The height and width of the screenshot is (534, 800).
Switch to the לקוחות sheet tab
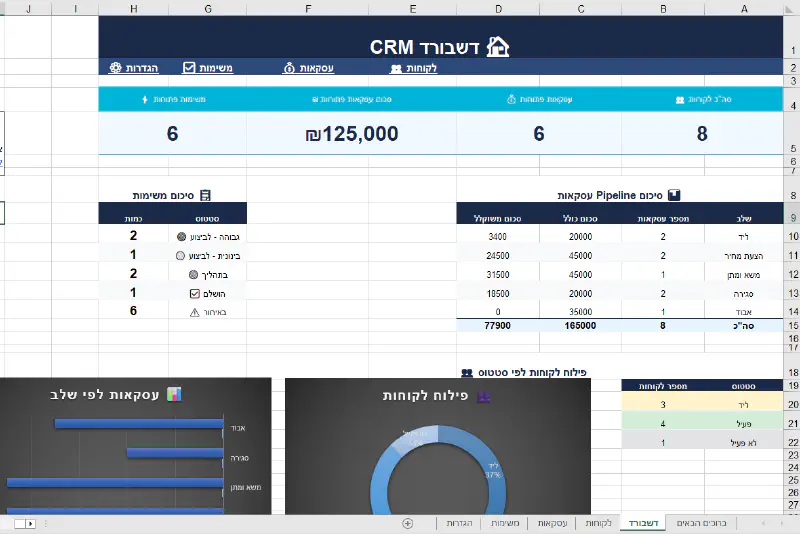point(598,523)
